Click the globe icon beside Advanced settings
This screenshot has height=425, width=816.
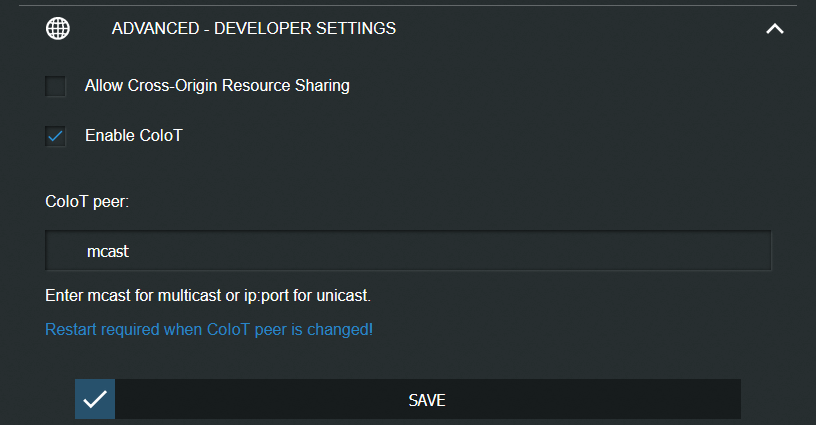coord(58,29)
